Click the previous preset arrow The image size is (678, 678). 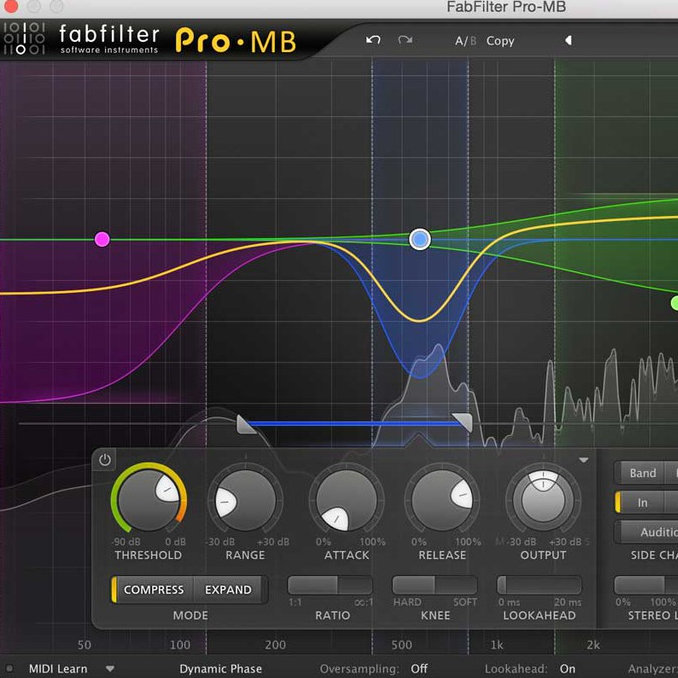(568, 41)
